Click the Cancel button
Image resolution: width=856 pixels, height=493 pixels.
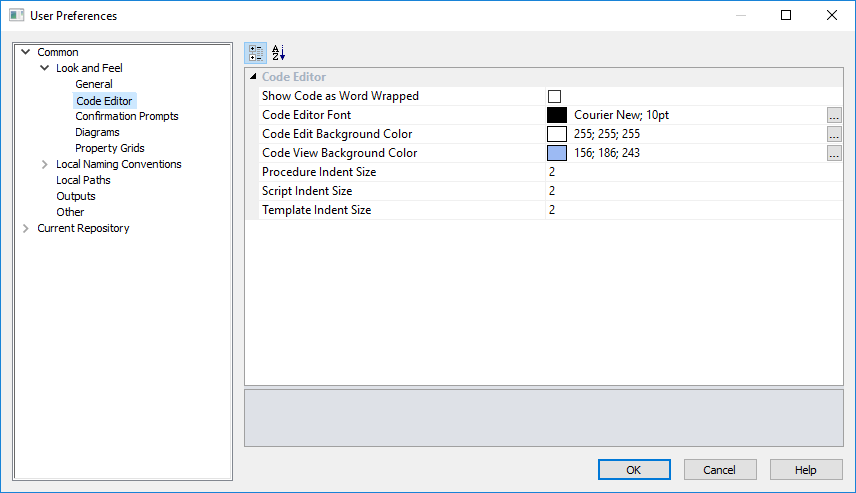(719, 470)
